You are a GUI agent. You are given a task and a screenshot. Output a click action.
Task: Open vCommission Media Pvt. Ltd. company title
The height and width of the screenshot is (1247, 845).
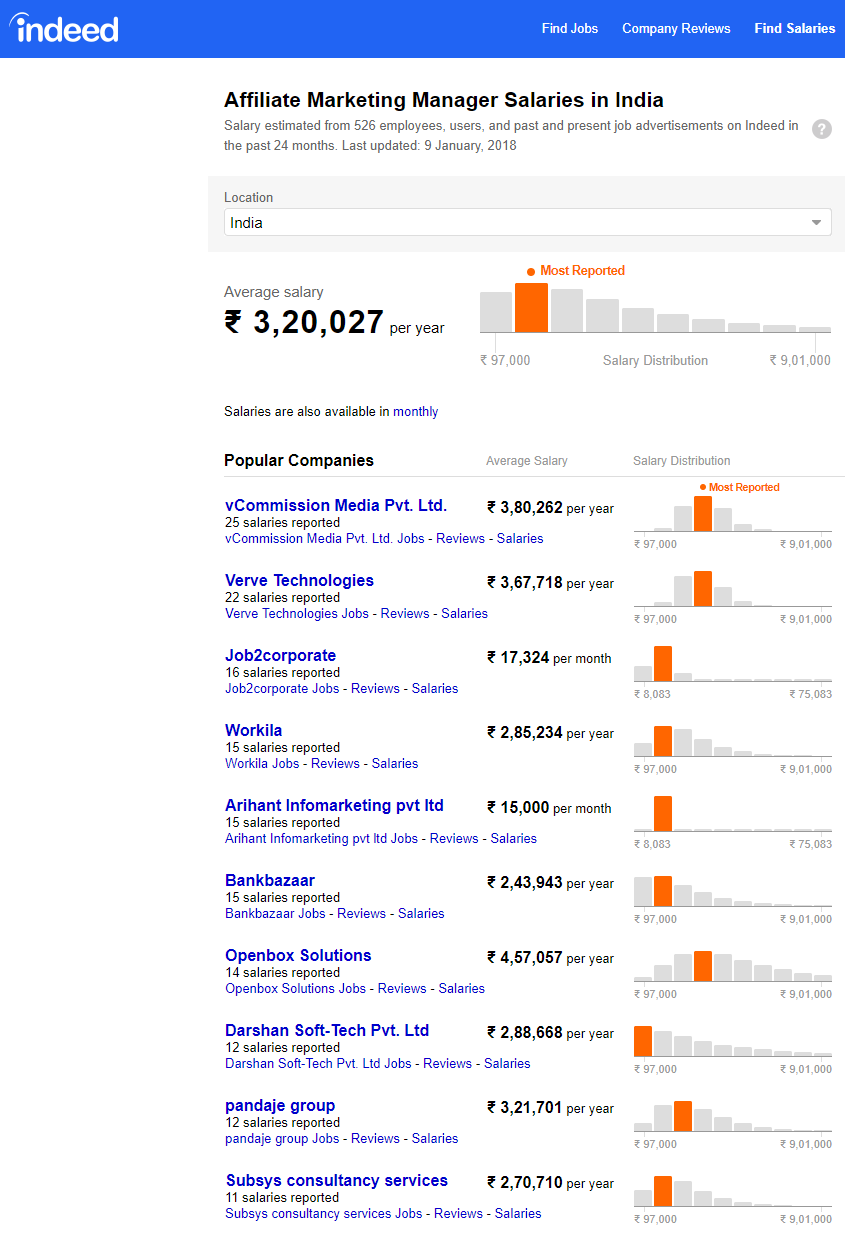tap(336, 505)
